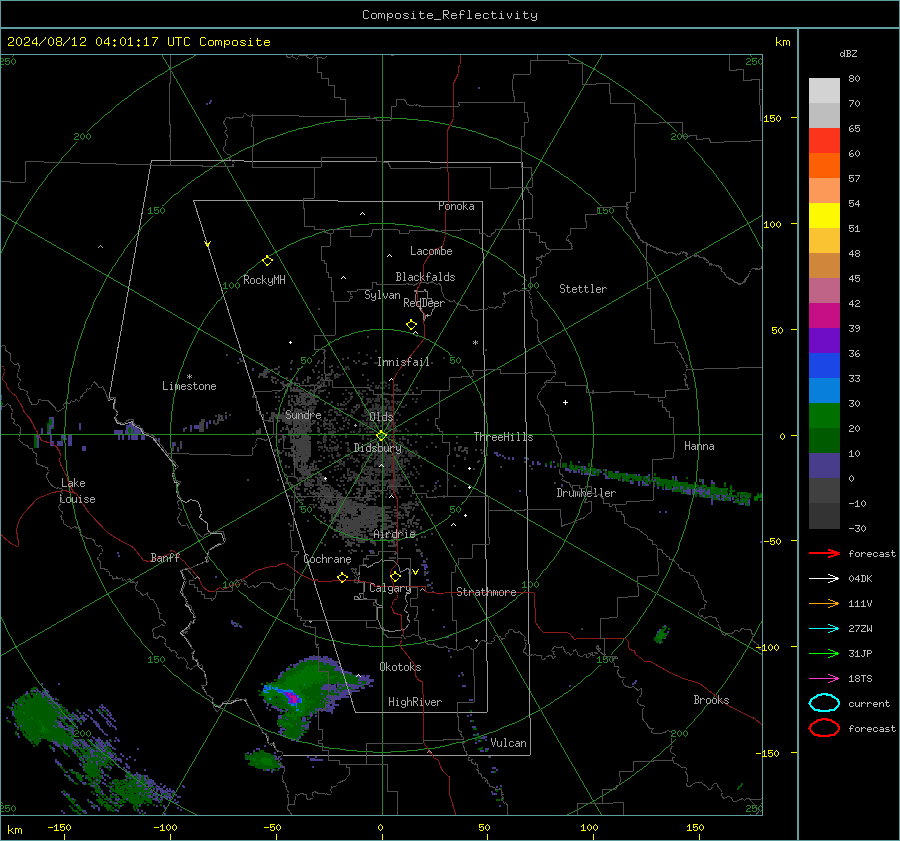
Task: Select the RockyMH label
Action: coord(264,280)
